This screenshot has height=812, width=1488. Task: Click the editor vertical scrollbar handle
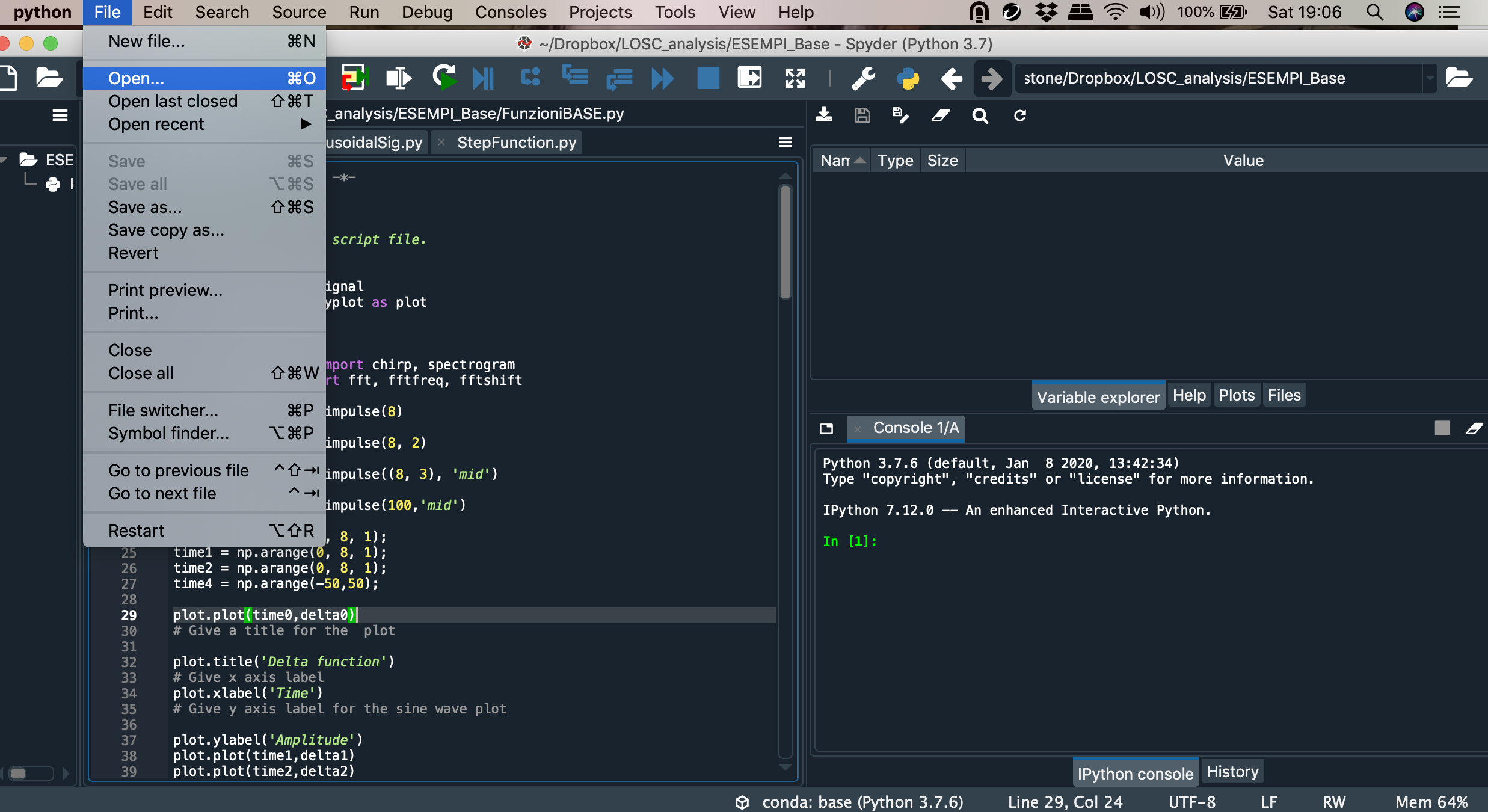click(785, 242)
